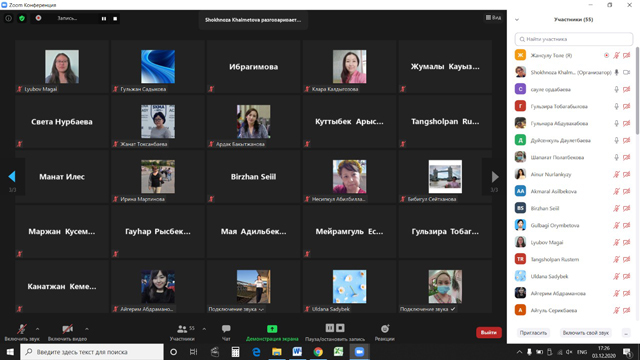Open Microsoft Edge from taskbar
This screenshot has width=640, height=360.
point(256,352)
